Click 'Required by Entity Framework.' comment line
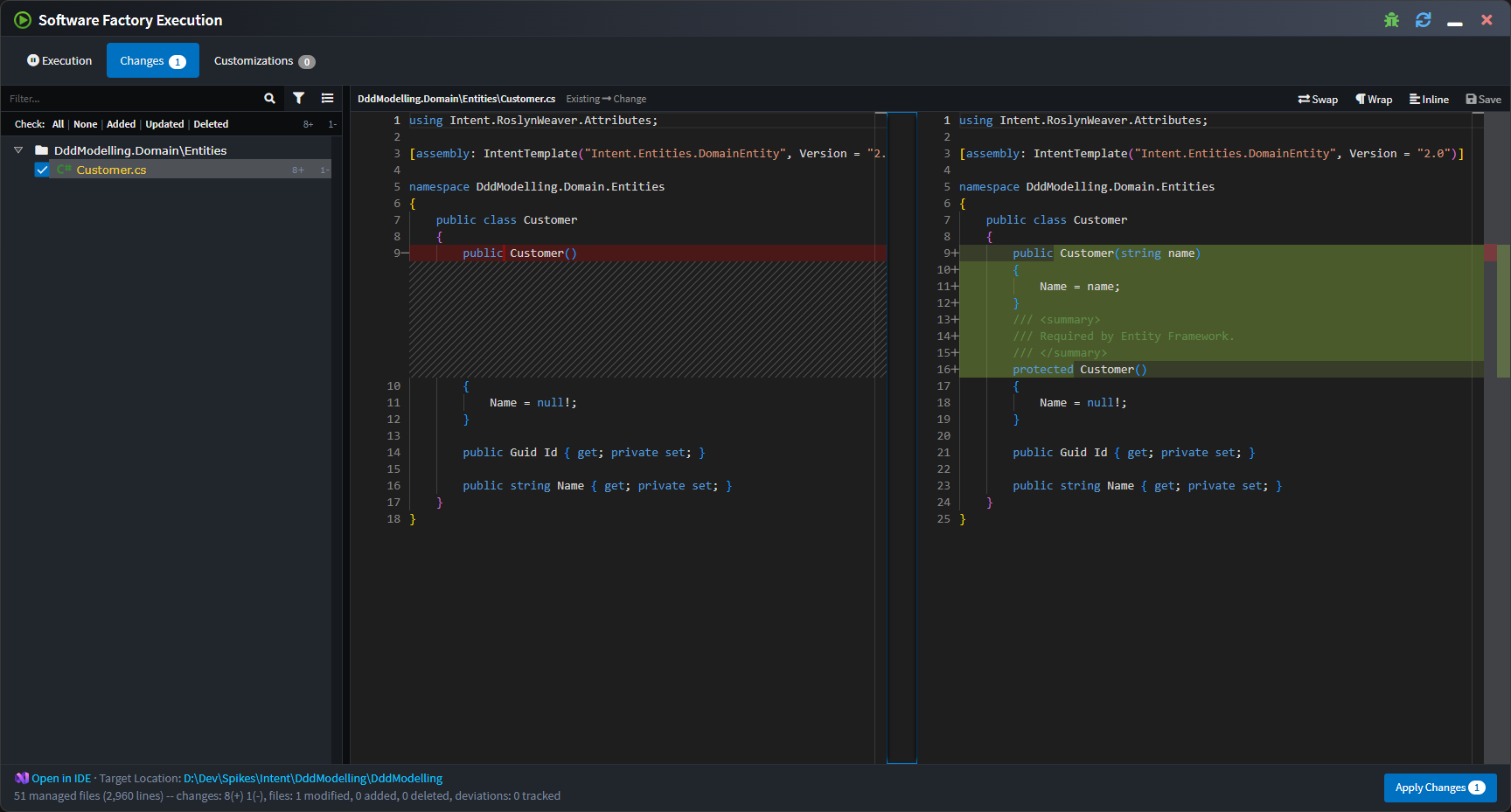Screen dimensions: 1511x812 coord(1124,337)
